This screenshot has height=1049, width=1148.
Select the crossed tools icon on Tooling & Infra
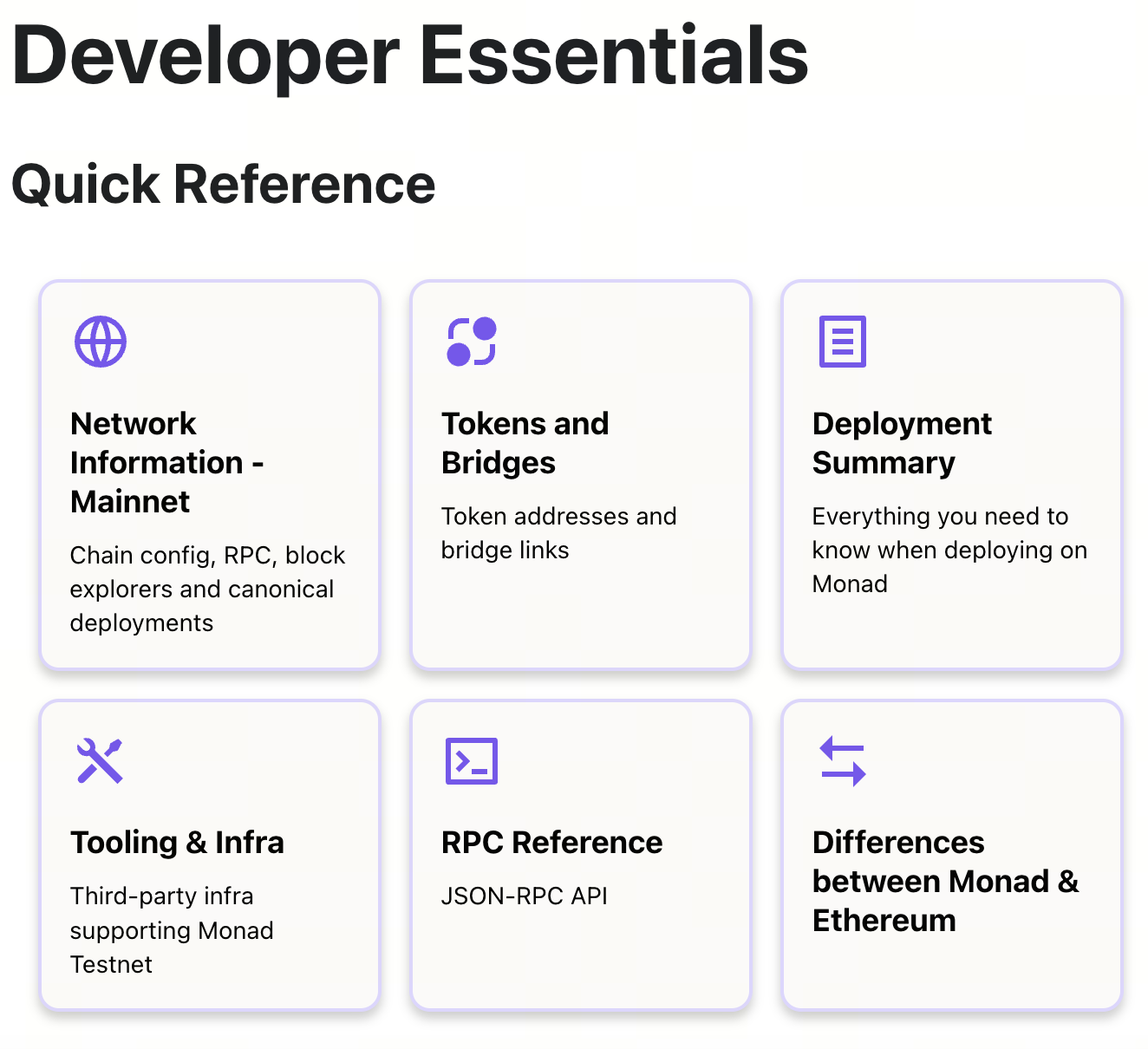pyautogui.click(x=100, y=761)
